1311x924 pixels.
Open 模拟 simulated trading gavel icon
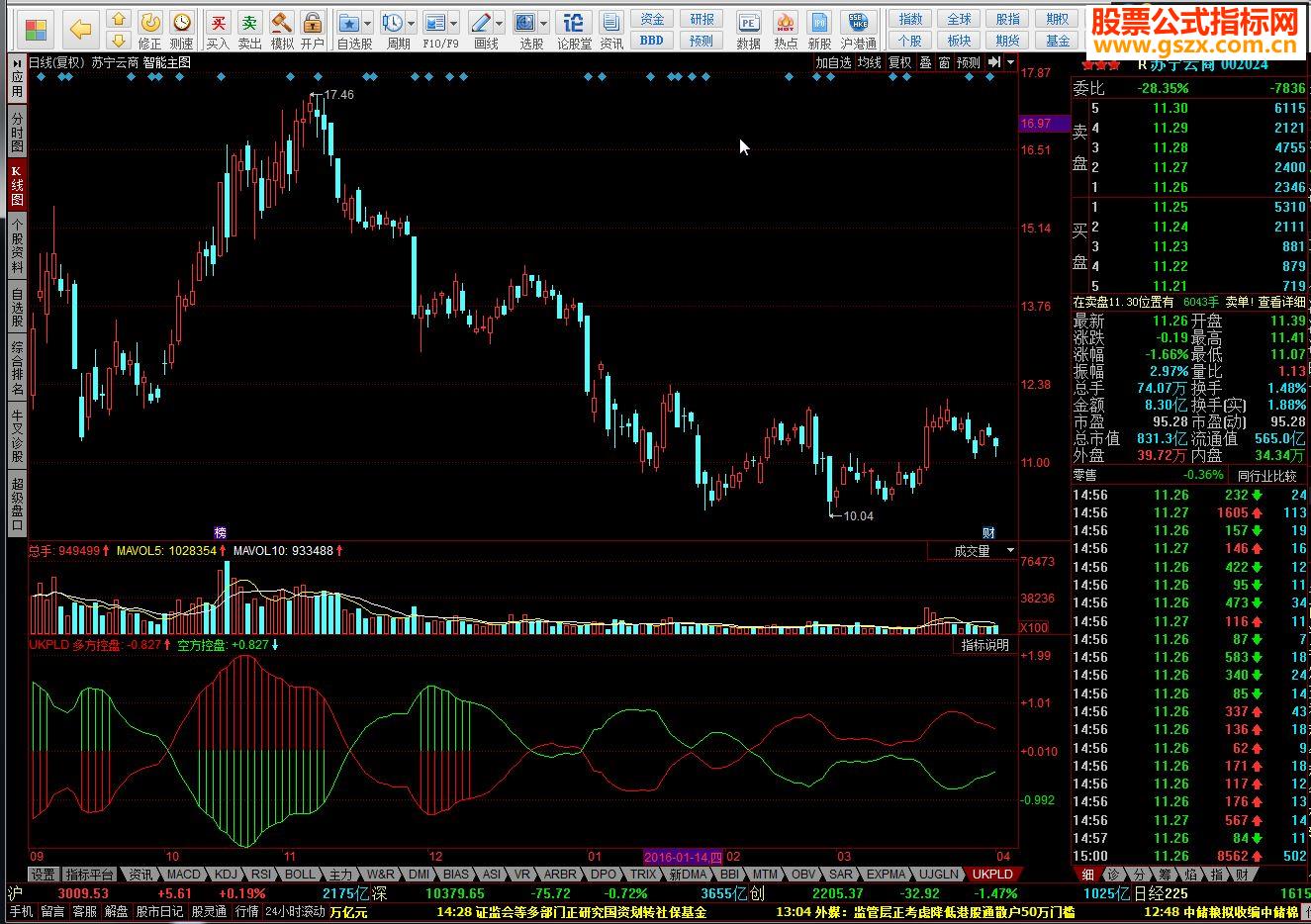point(282,30)
